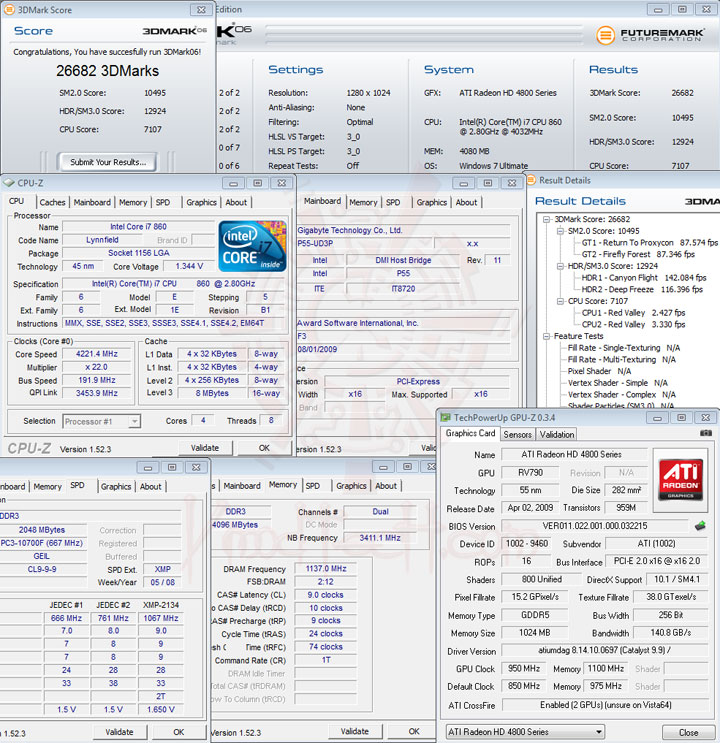This screenshot has width=720, height=743.
Task: Select GT1 - Return To Proxycon result
Action: pos(650,243)
